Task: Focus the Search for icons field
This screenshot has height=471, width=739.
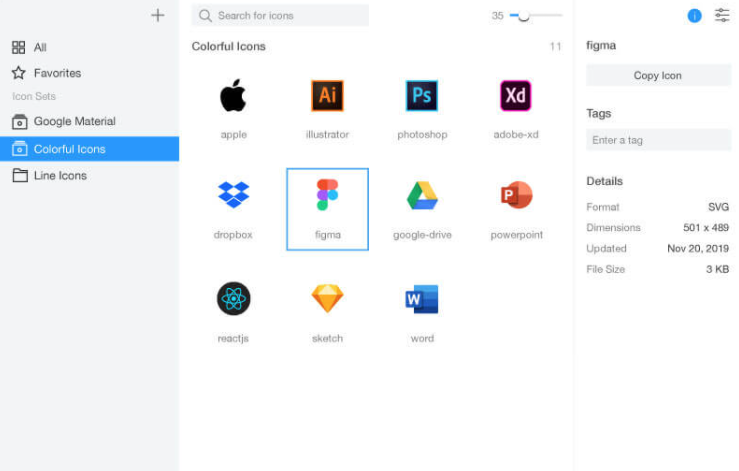Action: [x=280, y=16]
